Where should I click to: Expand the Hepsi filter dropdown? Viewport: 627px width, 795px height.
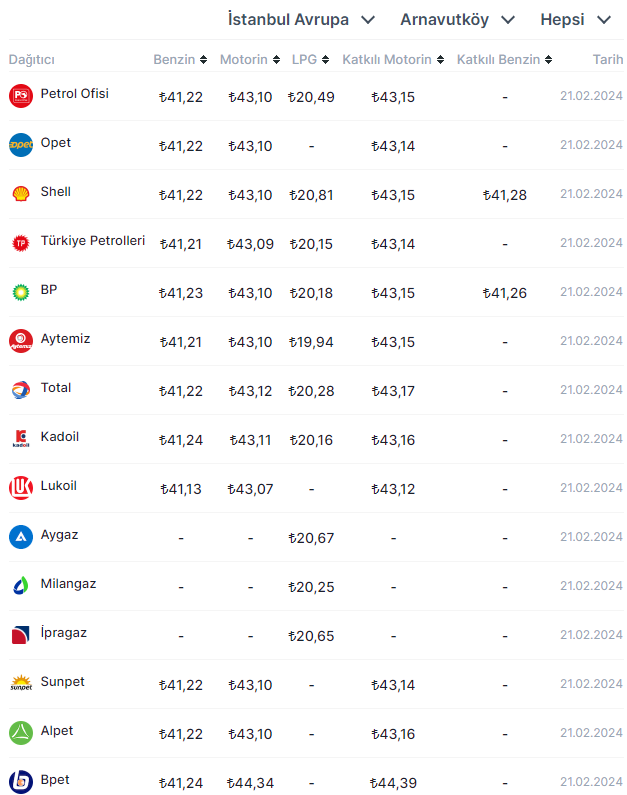575,20
